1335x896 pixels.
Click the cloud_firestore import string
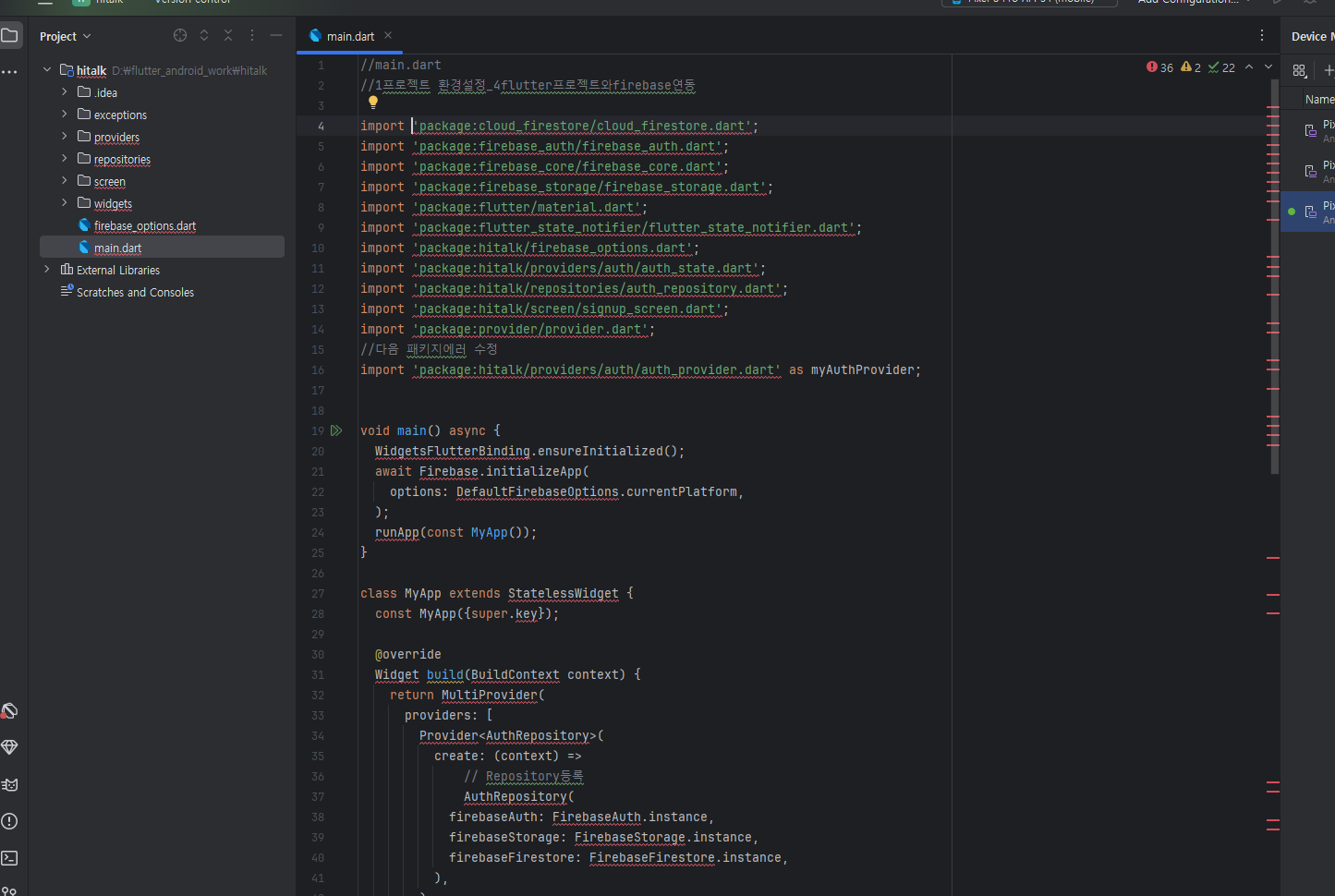pyautogui.click(x=584, y=126)
